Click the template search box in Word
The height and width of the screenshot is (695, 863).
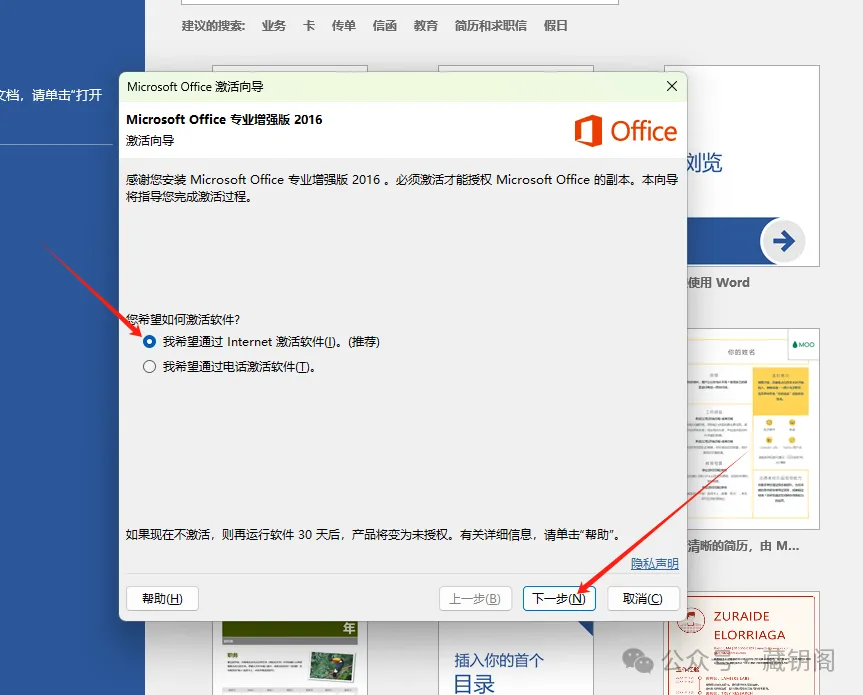[400, 2]
